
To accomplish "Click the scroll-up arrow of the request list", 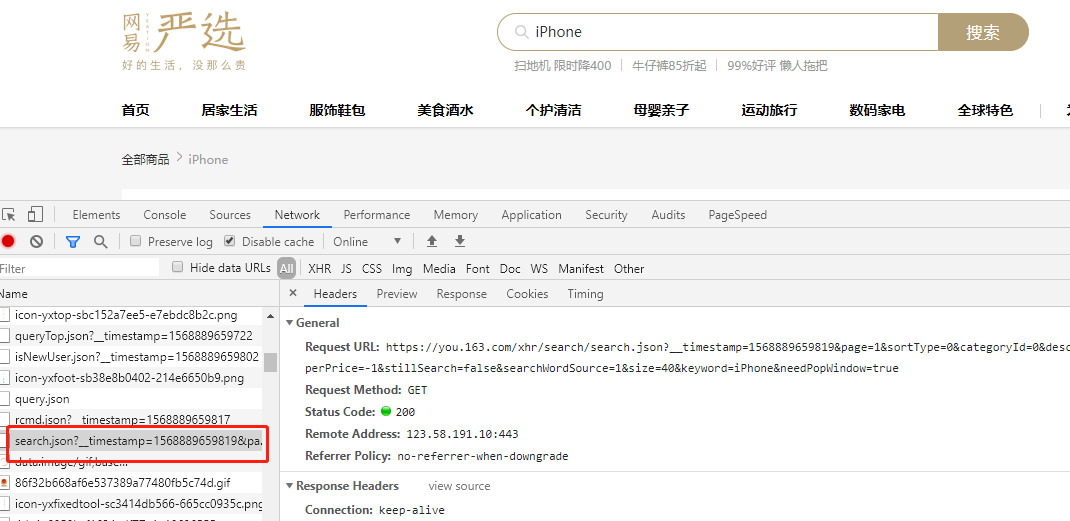I will pyautogui.click(x=271, y=317).
